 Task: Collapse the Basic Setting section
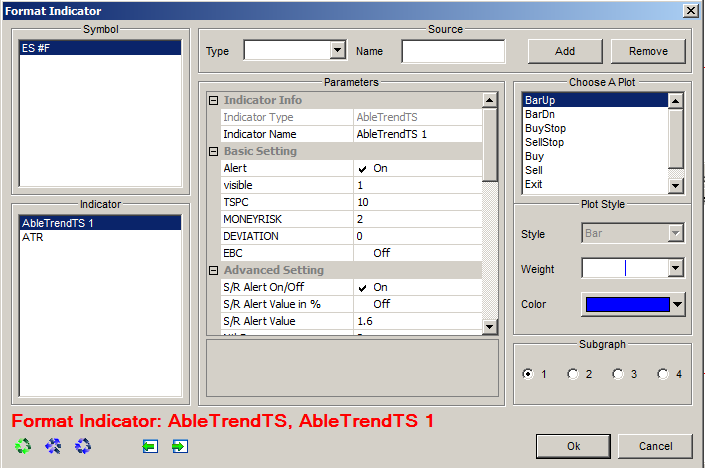[x=214, y=152]
